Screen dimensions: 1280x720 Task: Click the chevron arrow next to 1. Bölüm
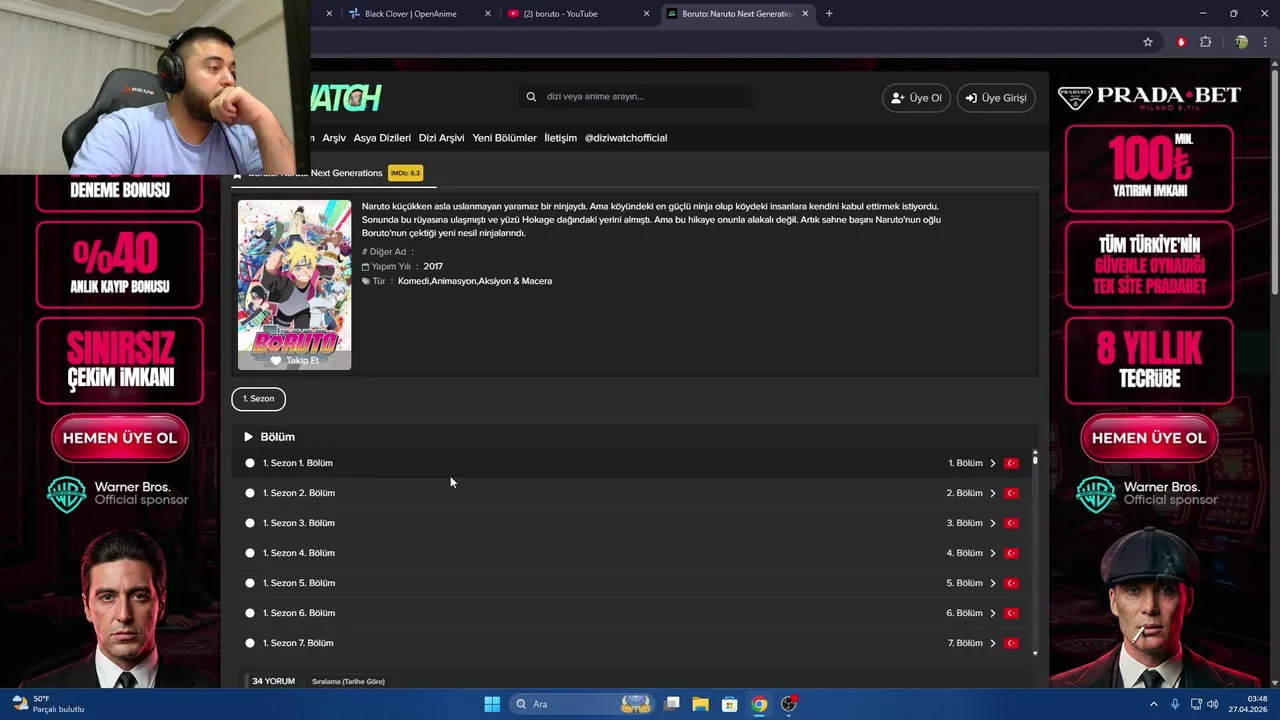(x=993, y=463)
